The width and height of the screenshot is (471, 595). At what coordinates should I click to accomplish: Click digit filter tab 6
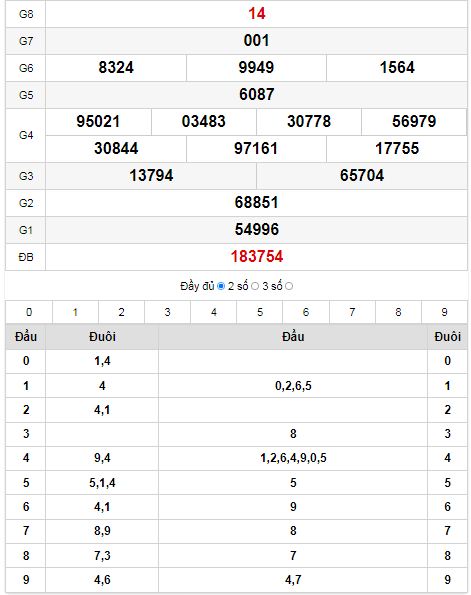coord(306,312)
